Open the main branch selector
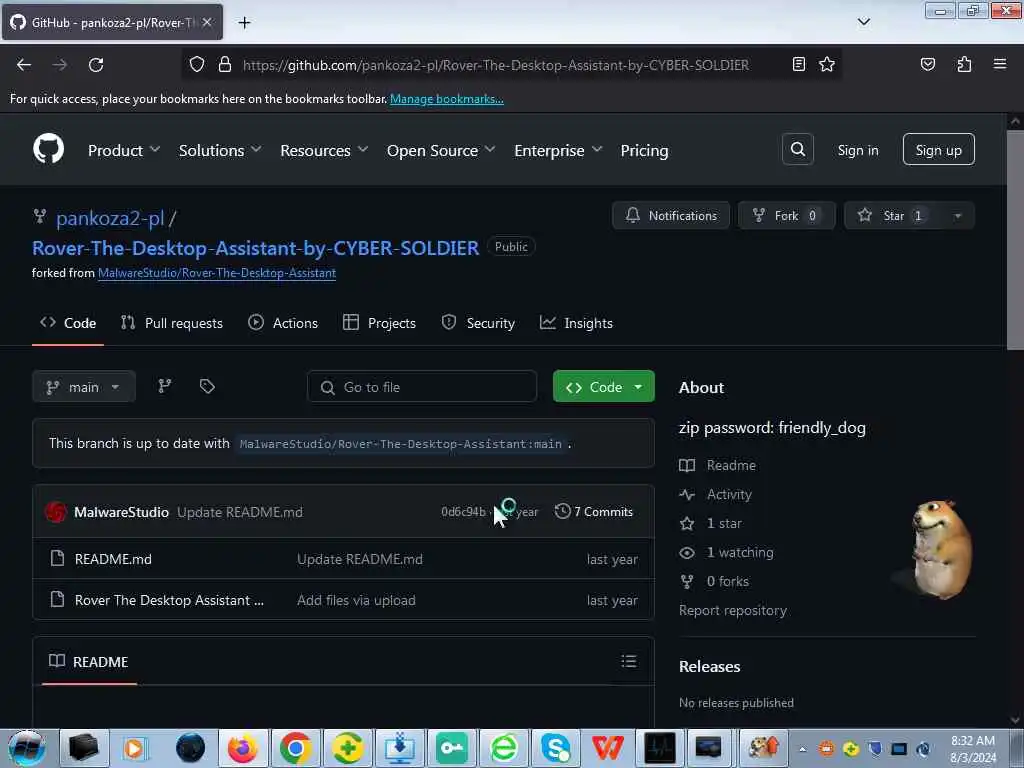Screen dimensions: 1024x768 [x=84, y=387]
